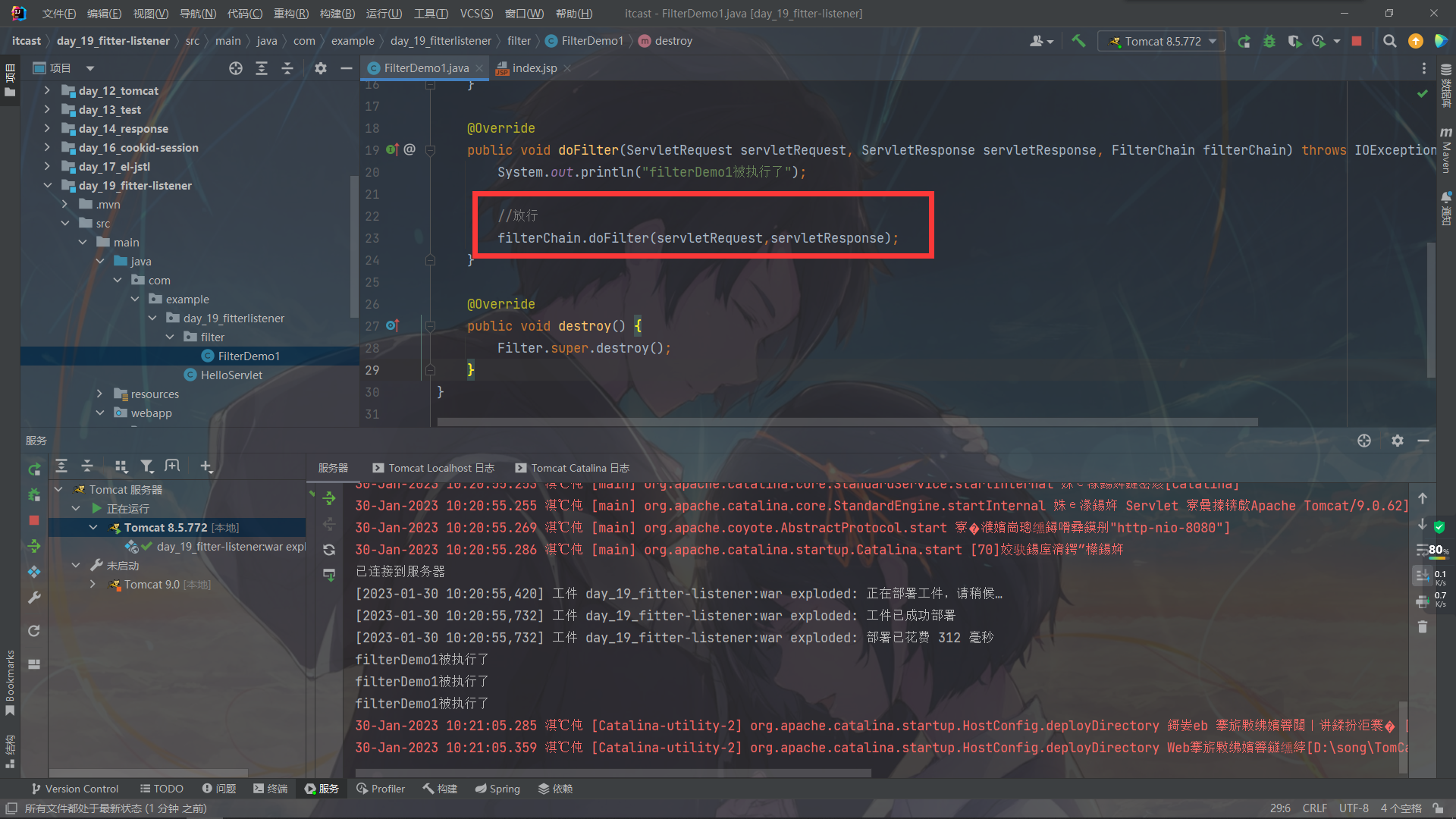Toggle soft-wrap icon in console sidebar

[1422, 550]
